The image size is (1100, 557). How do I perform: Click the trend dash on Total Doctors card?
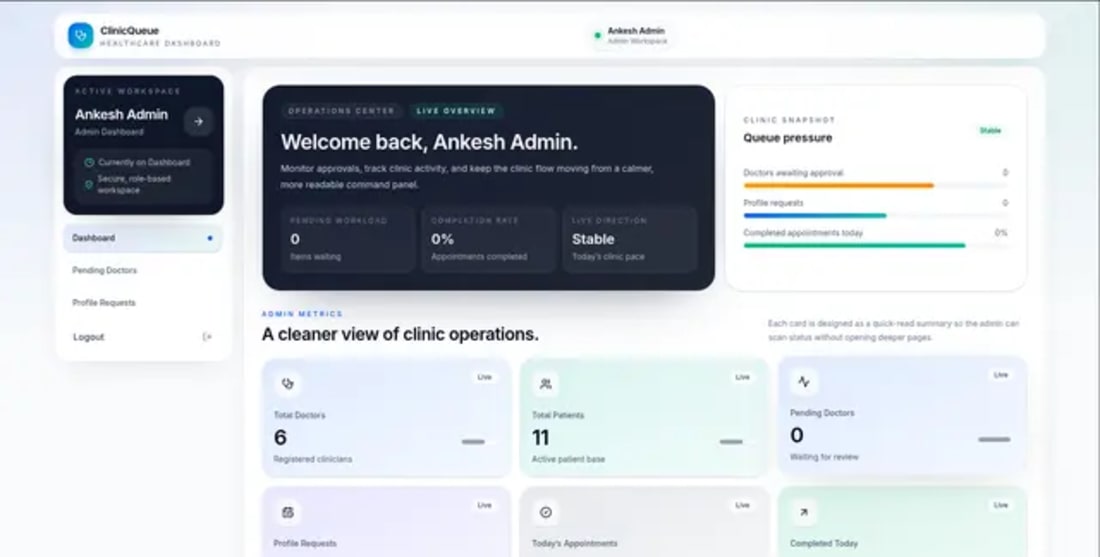click(x=474, y=442)
